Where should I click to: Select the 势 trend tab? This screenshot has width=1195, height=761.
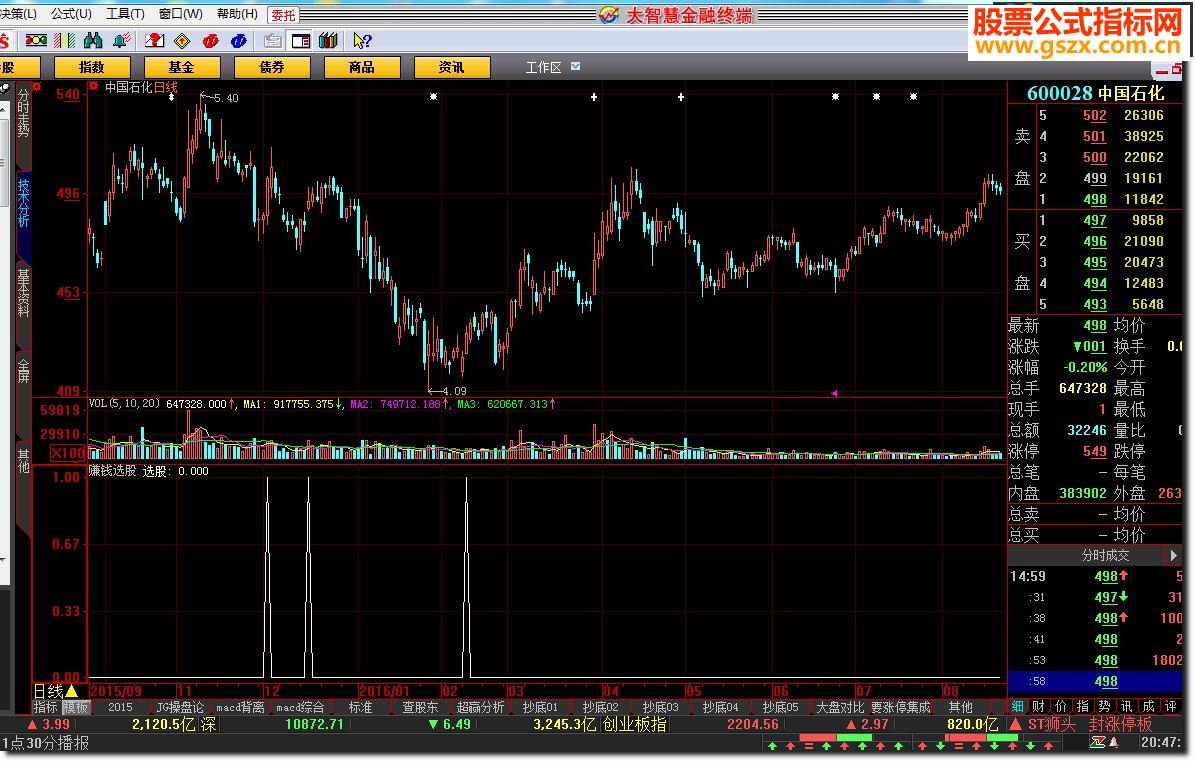pyautogui.click(x=1104, y=706)
